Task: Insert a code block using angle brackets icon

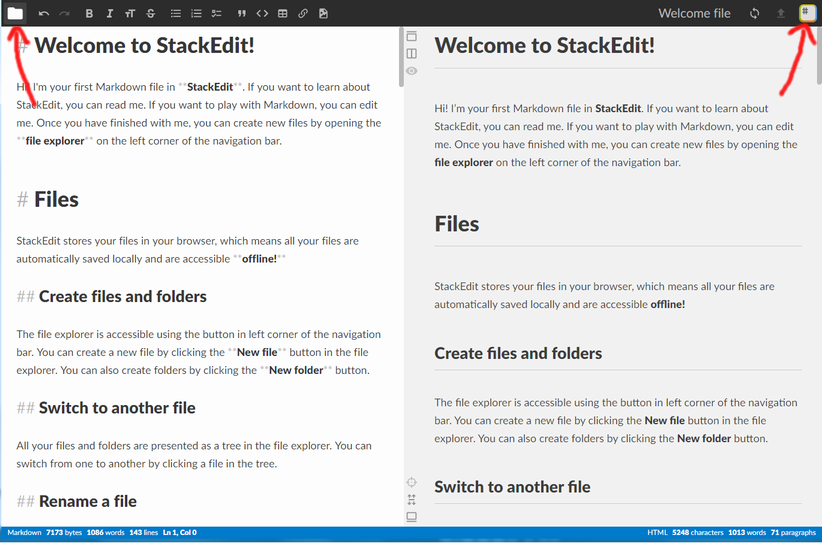Action: [x=262, y=14]
